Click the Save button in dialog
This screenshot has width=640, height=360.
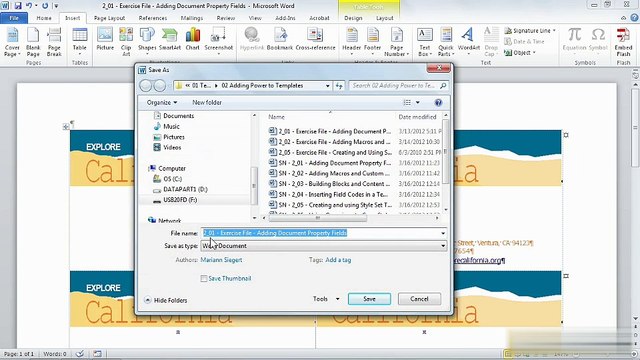pyautogui.click(x=369, y=299)
